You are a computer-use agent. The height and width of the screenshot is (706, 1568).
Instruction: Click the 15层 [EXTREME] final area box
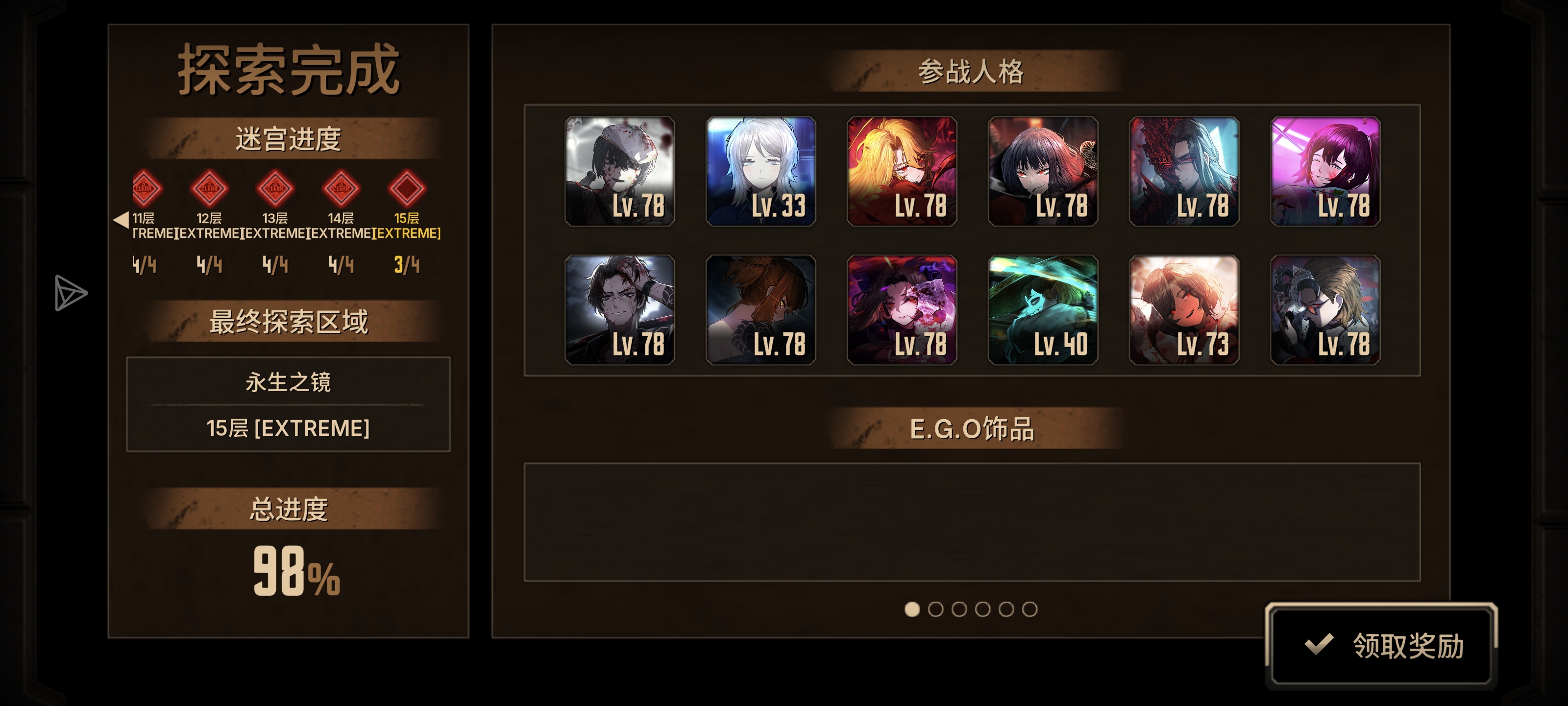[288, 428]
